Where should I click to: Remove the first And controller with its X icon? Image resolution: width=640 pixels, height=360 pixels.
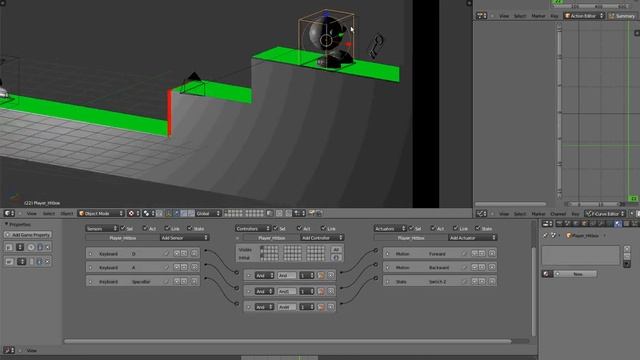coord(331,276)
